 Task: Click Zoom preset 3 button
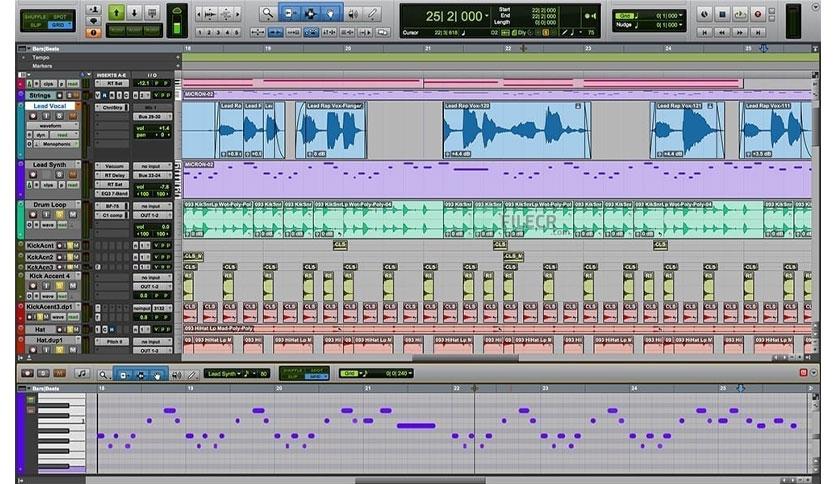(218, 33)
